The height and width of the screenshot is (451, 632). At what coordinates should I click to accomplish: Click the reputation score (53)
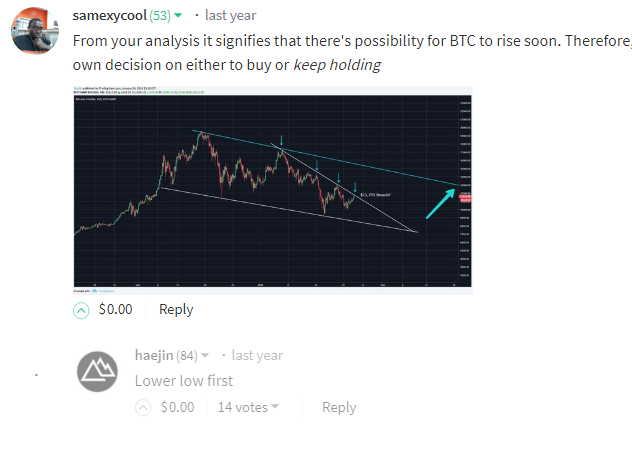[x=160, y=16]
